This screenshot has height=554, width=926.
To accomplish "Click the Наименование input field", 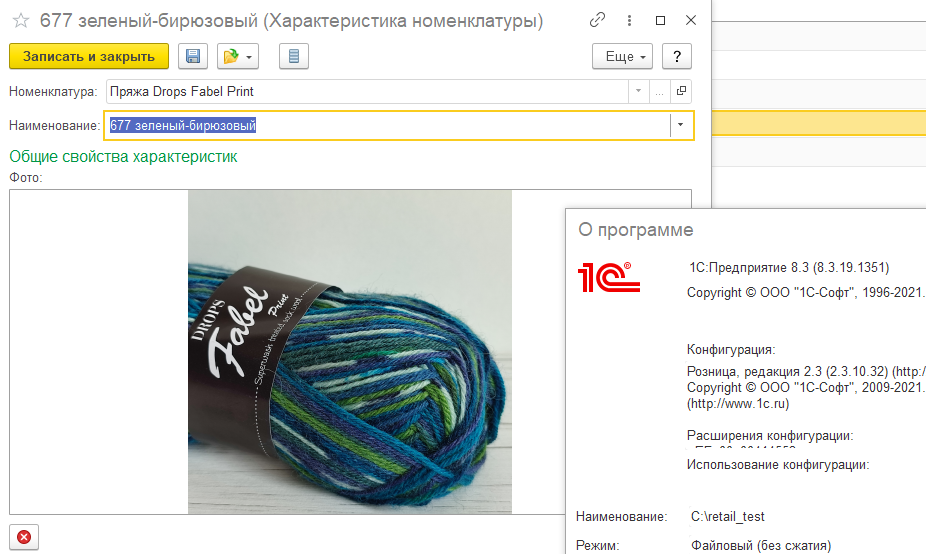I will pyautogui.click(x=387, y=125).
